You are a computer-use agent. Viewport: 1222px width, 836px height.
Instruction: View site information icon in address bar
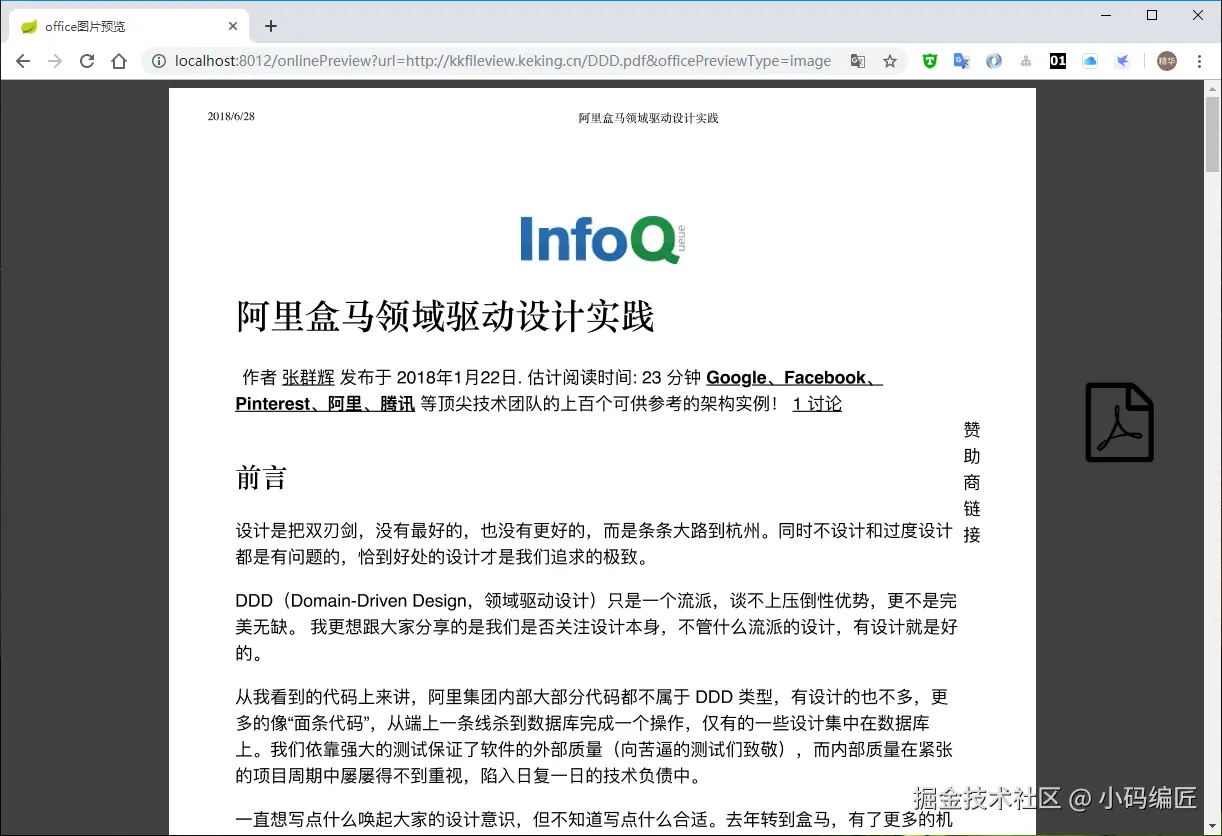(x=158, y=61)
